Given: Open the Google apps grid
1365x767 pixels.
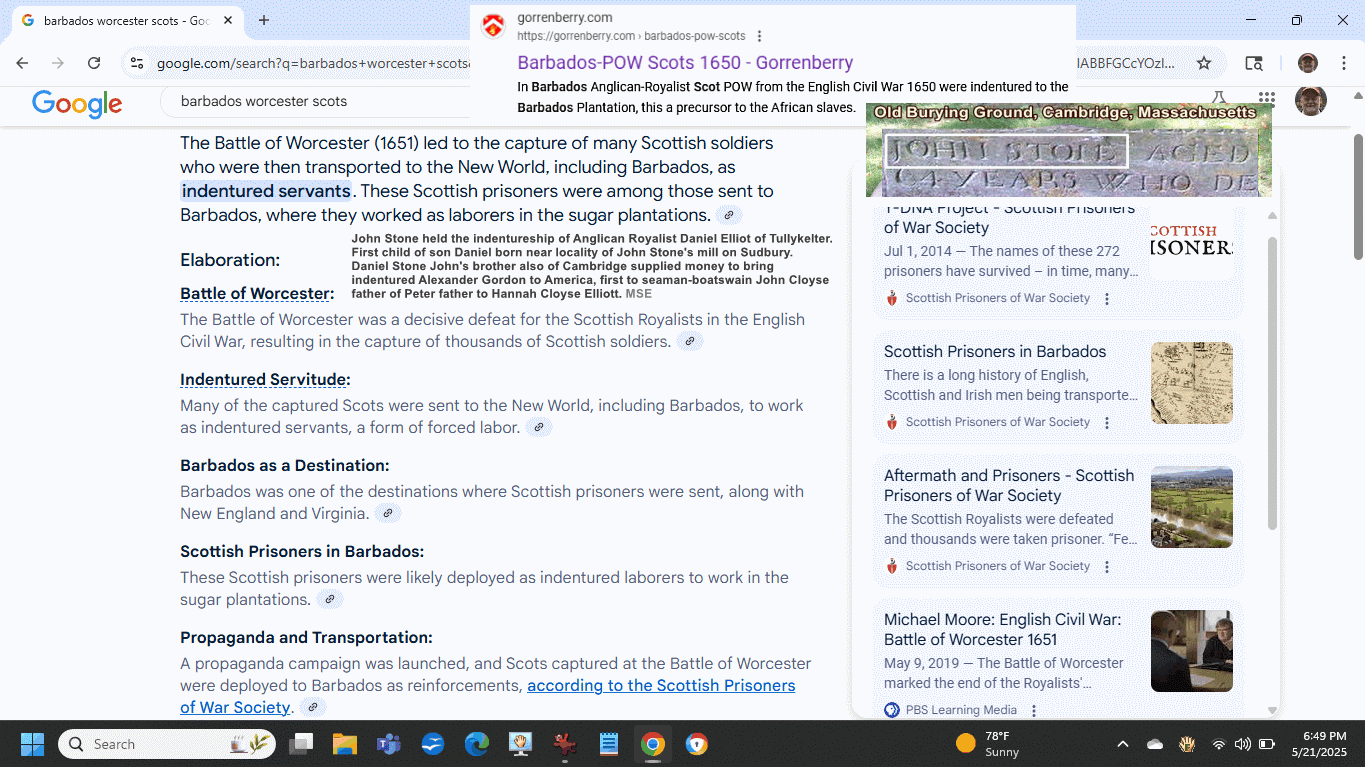Looking at the screenshot, I should [x=1267, y=100].
